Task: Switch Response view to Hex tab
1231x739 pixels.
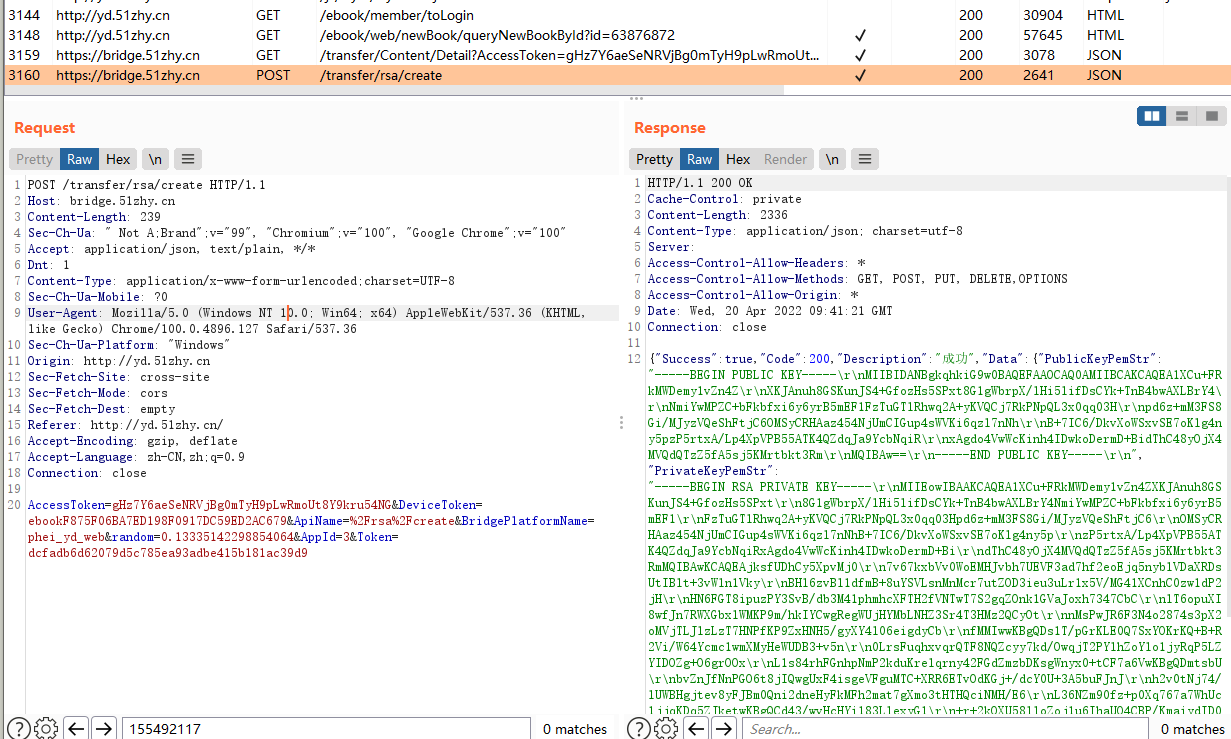Action: point(738,159)
